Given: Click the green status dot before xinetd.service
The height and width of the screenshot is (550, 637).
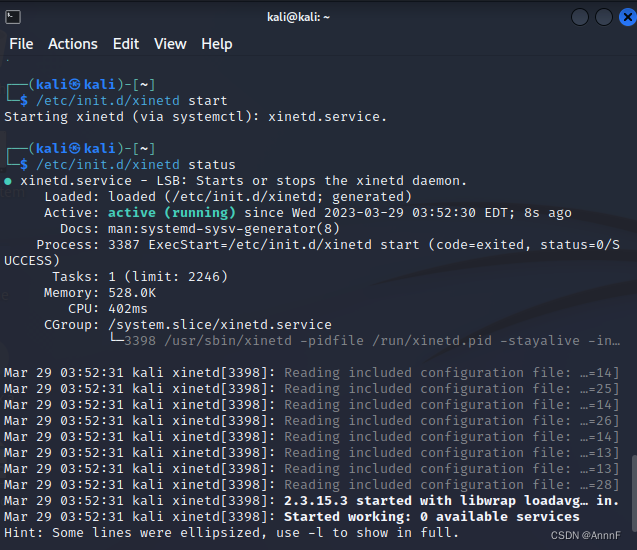Looking at the screenshot, I should click(x=8, y=181).
